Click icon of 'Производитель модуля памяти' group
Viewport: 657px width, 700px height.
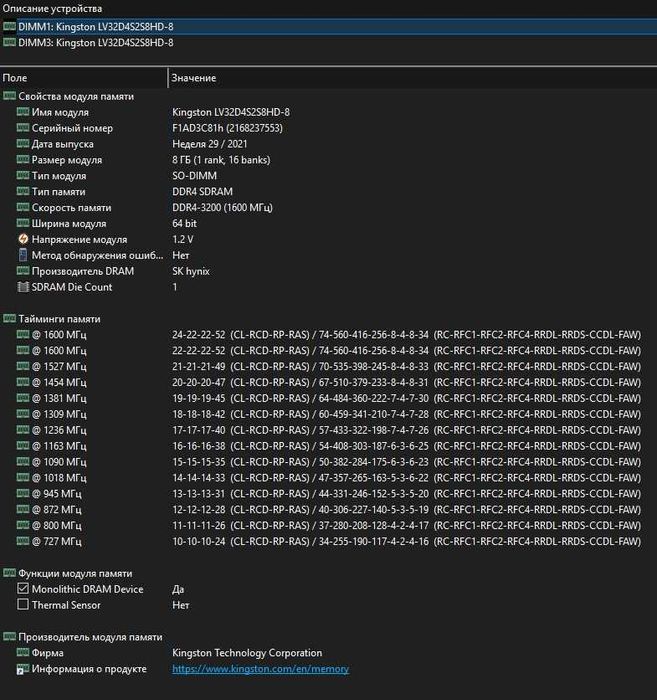[x=9, y=636]
